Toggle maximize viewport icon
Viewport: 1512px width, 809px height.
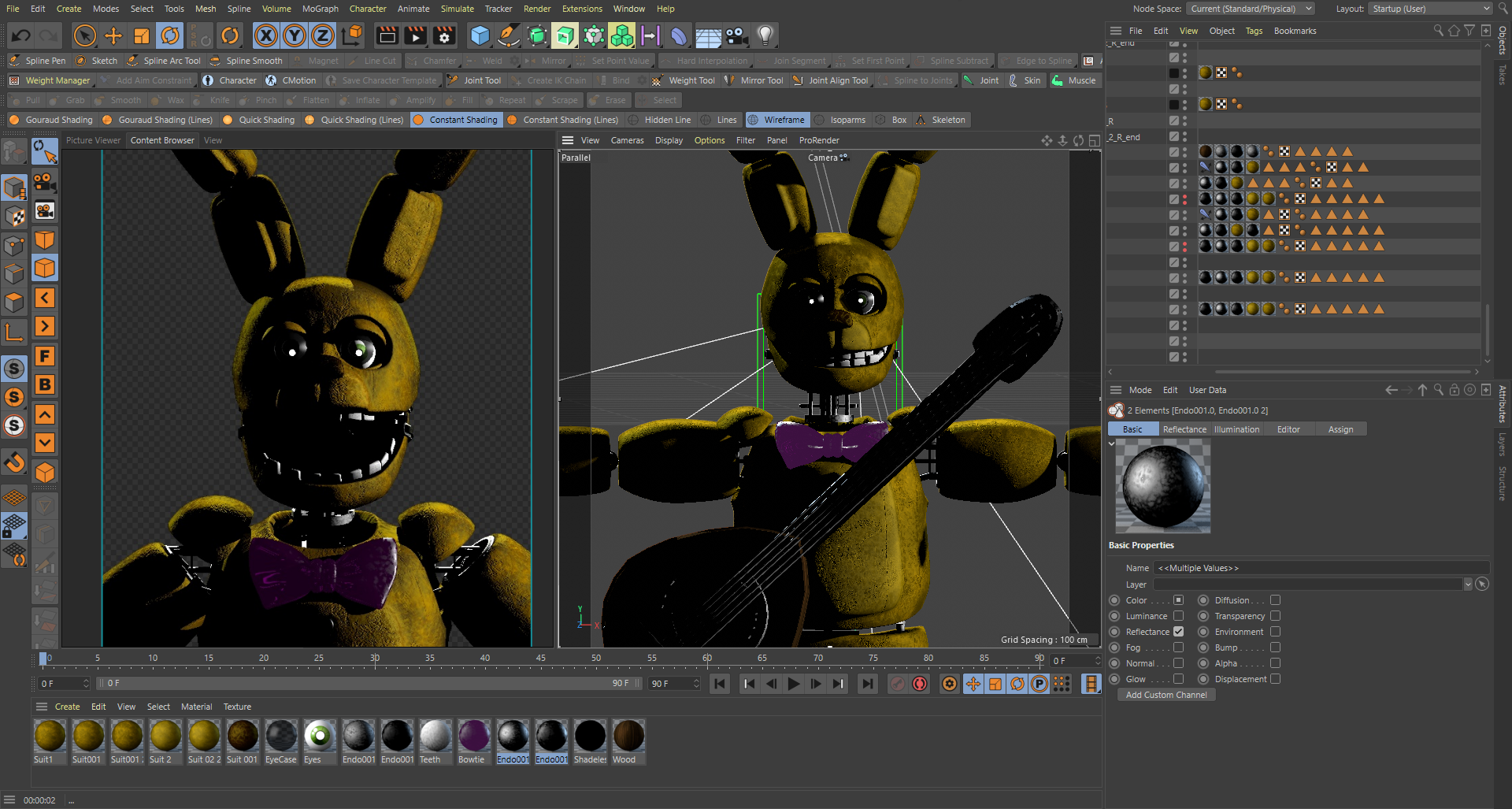[x=1094, y=140]
